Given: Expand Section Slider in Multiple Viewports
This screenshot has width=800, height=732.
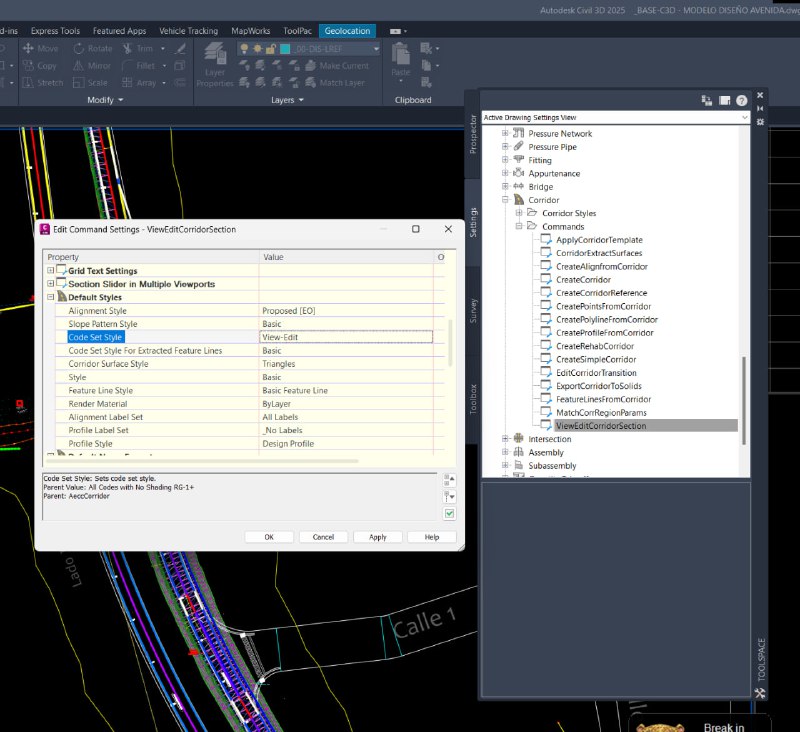Looking at the screenshot, I should coord(51,284).
